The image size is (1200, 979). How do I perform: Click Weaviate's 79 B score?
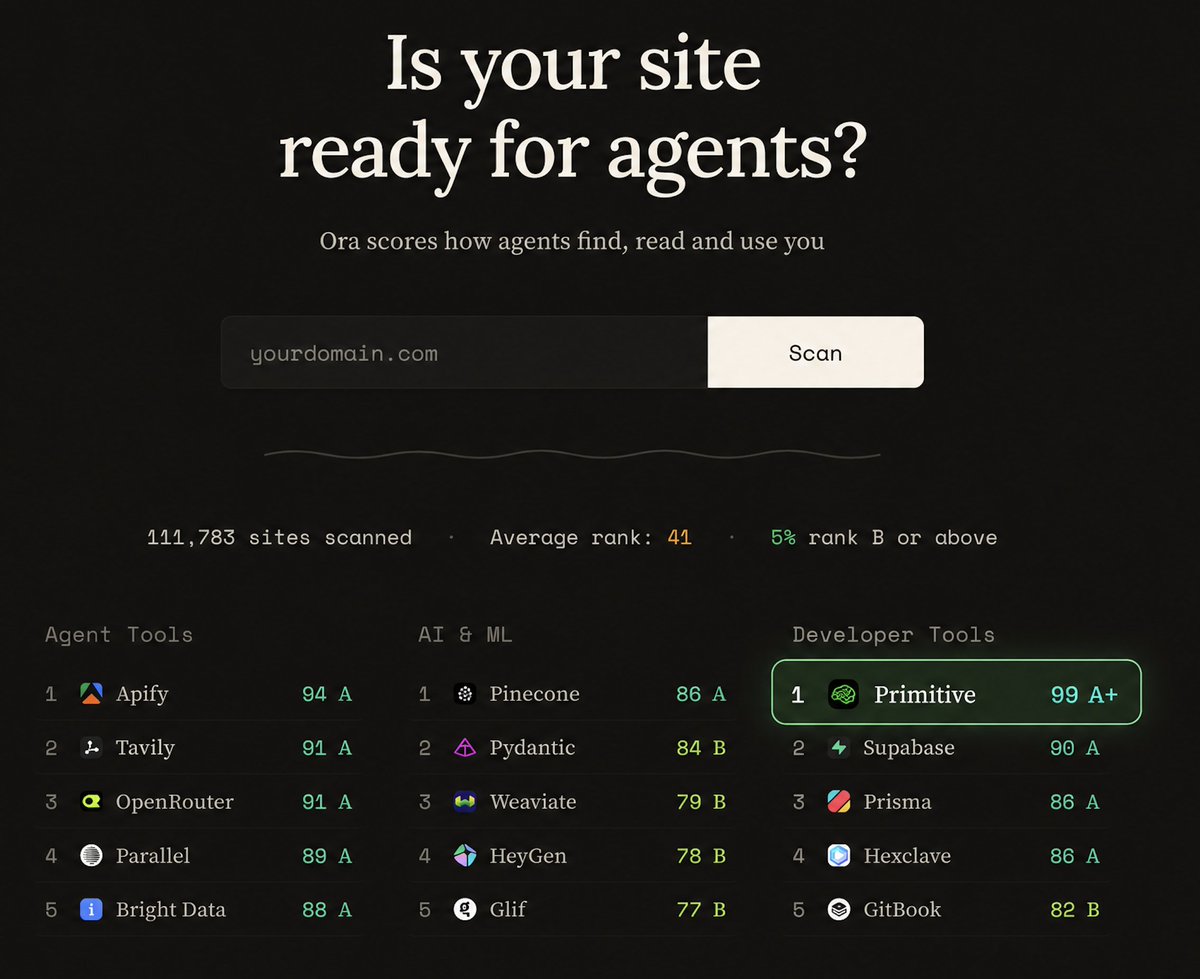[701, 802]
